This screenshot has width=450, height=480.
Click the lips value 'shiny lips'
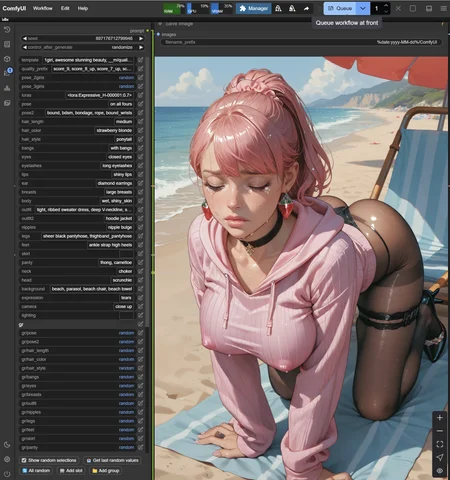click(123, 175)
